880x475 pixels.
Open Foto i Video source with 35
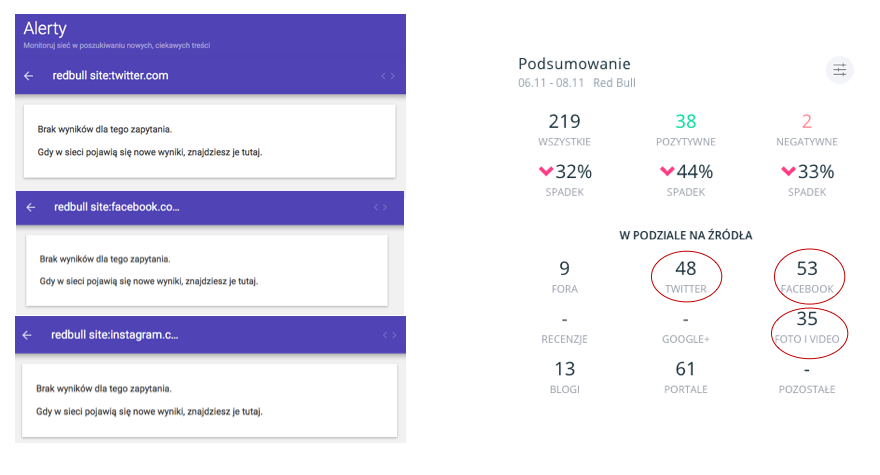click(806, 320)
